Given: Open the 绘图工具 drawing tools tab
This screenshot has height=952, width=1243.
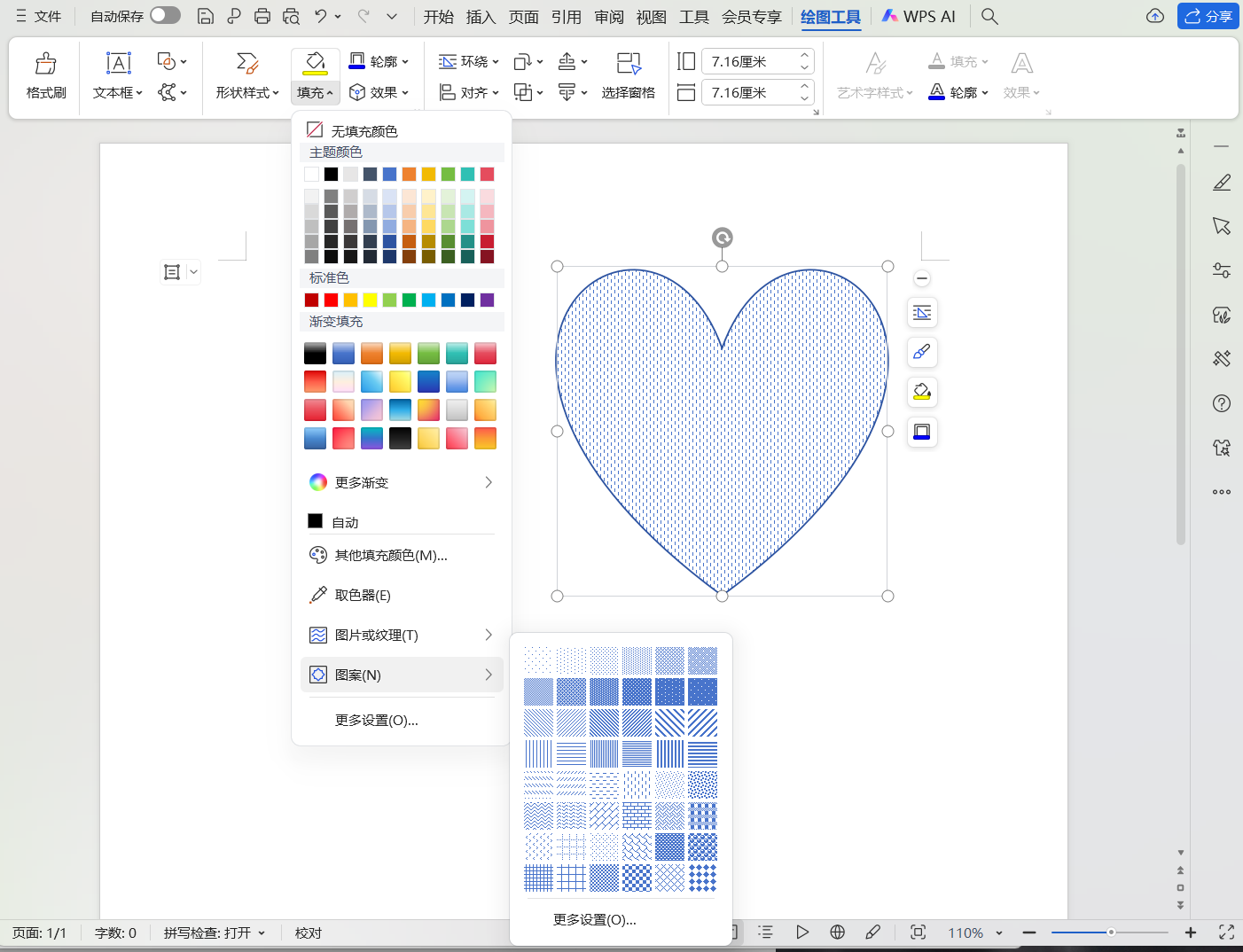Looking at the screenshot, I should tap(831, 15).
